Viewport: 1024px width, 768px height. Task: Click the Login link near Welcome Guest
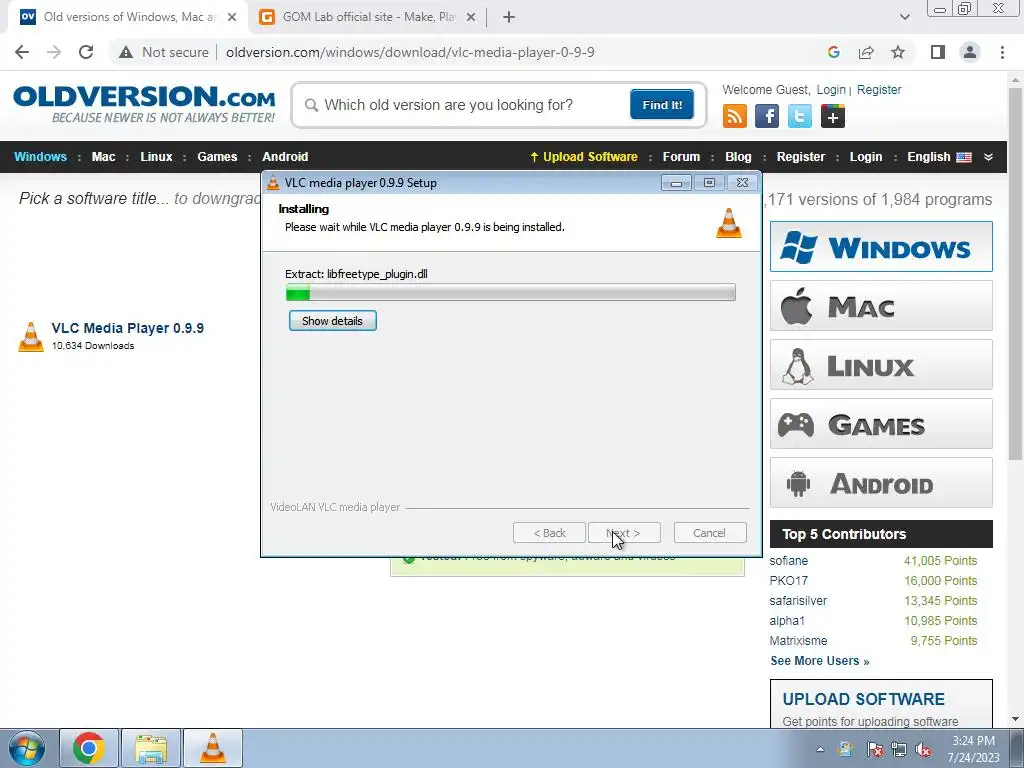click(x=831, y=89)
